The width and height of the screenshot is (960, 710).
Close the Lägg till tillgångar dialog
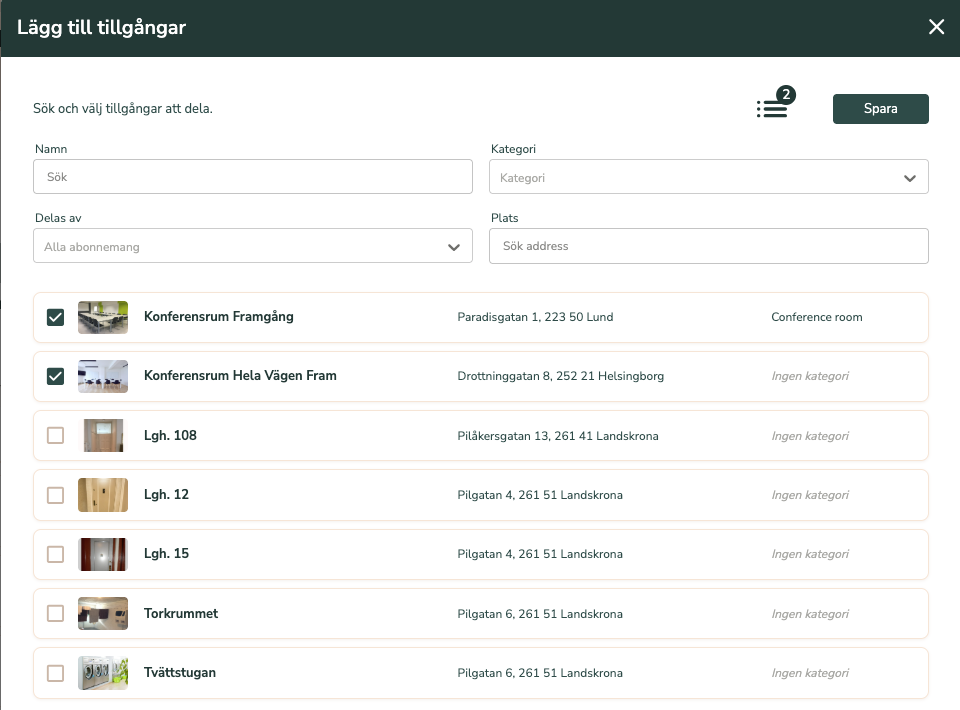click(936, 27)
